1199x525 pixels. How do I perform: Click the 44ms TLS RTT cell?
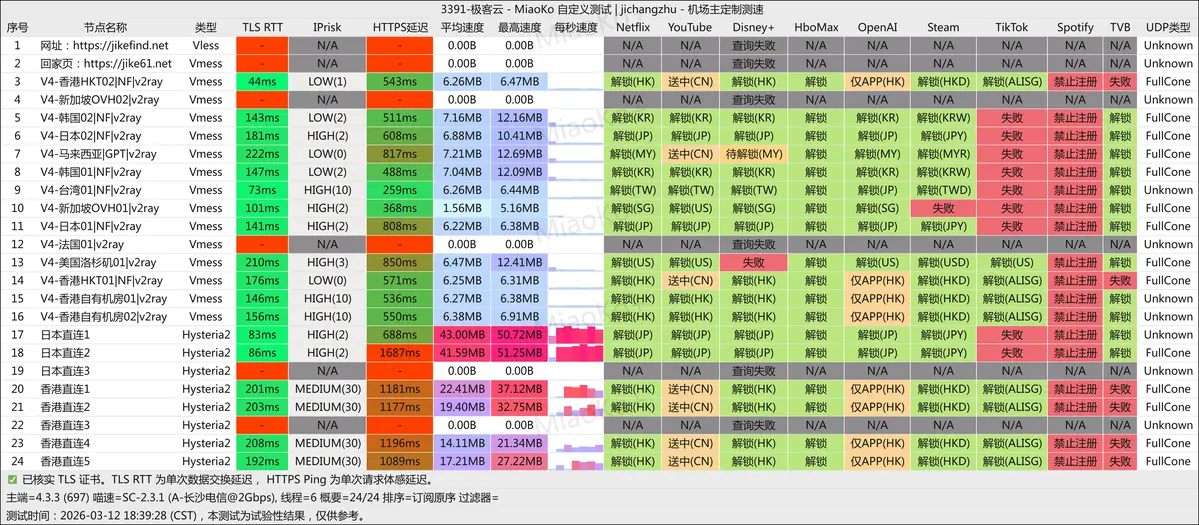[262, 82]
